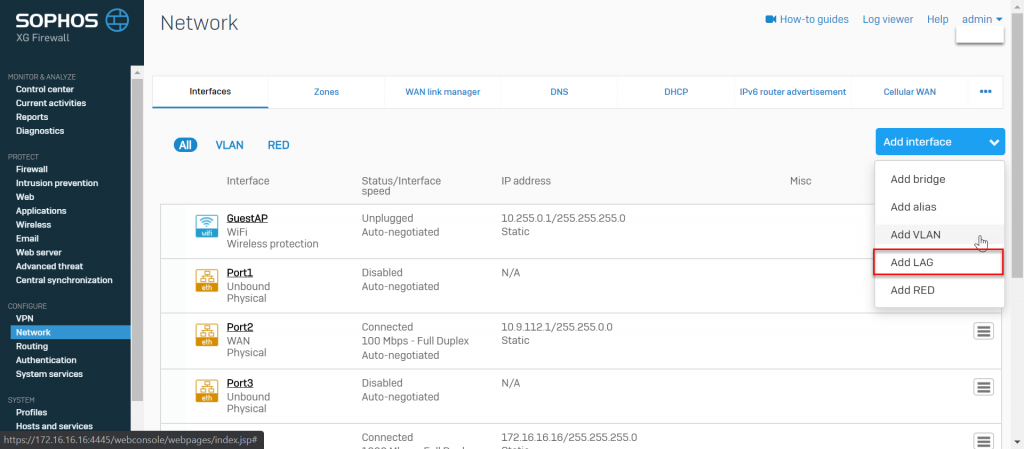Open VPN in the sidebar
Image resolution: width=1024 pixels, height=449 pixels.
(25, 318)
